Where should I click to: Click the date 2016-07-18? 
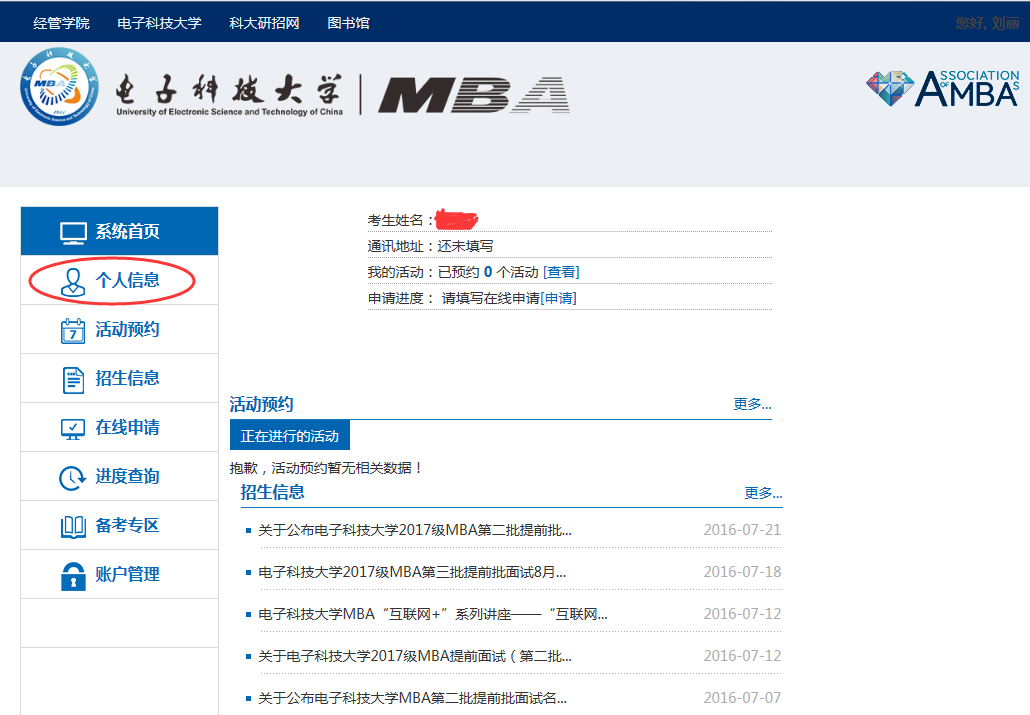(742, 572)
